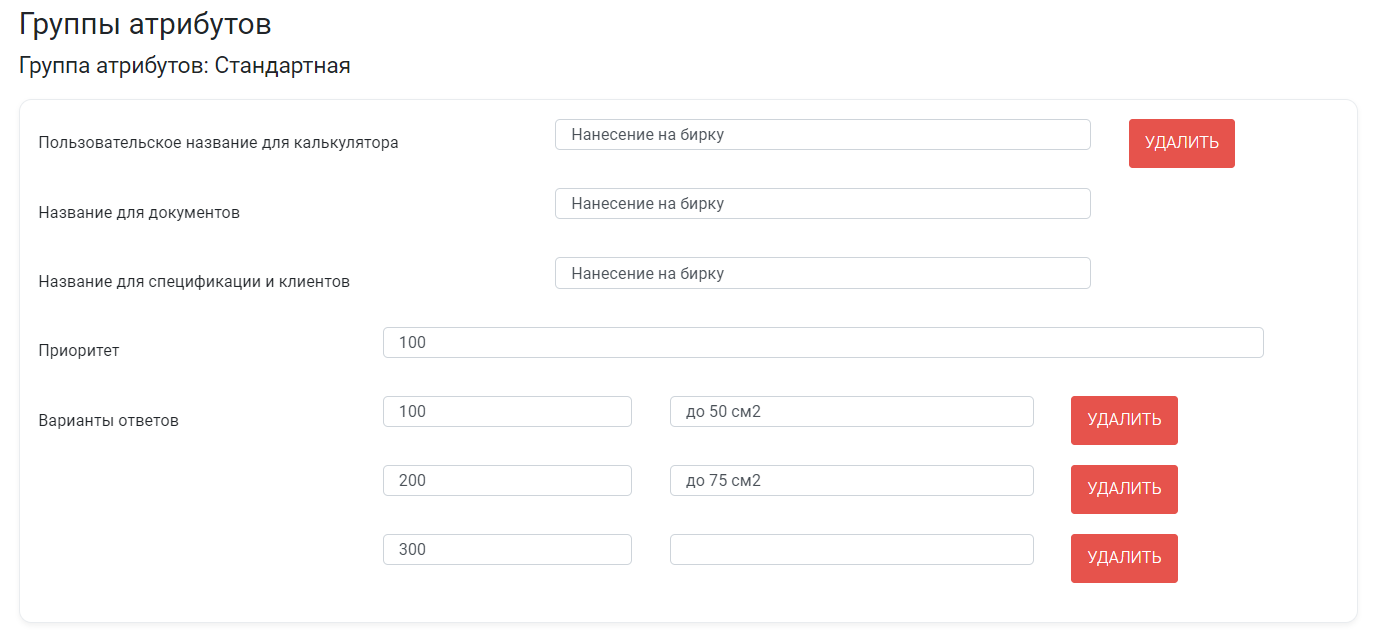Edit the first answer variant value 100
The image size is (1377, 640).
[x=507, y=411]
